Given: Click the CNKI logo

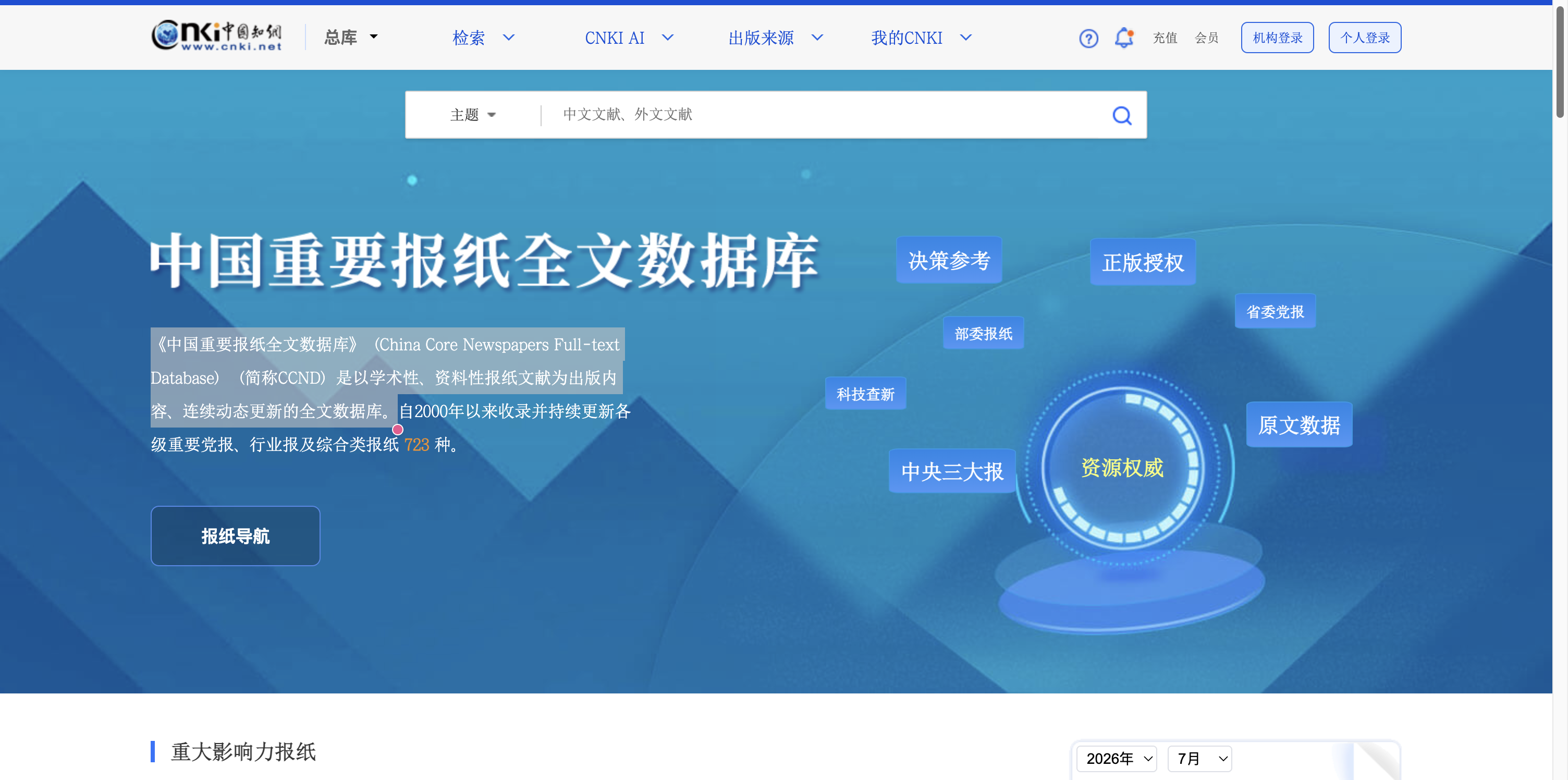Looking at the screenshot, I should [216, 36].
